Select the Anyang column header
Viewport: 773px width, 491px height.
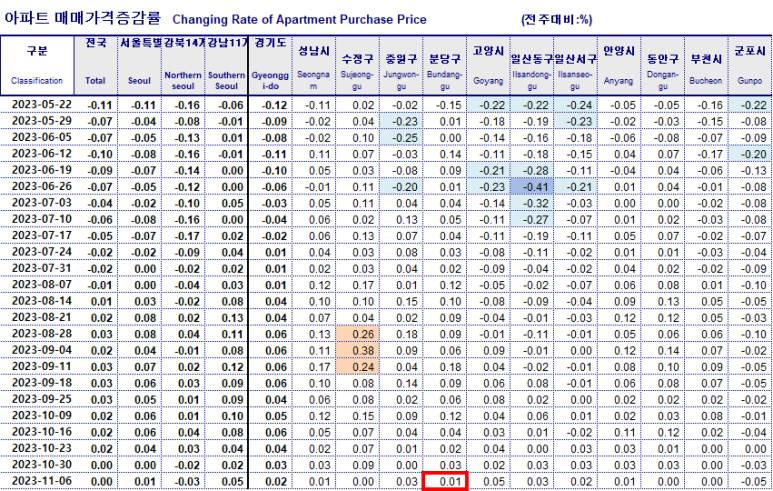pos(619,66)
